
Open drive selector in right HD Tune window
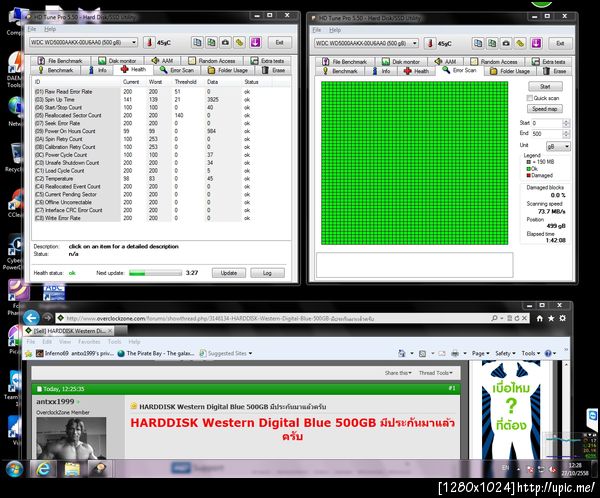click(x=366, y=43)
